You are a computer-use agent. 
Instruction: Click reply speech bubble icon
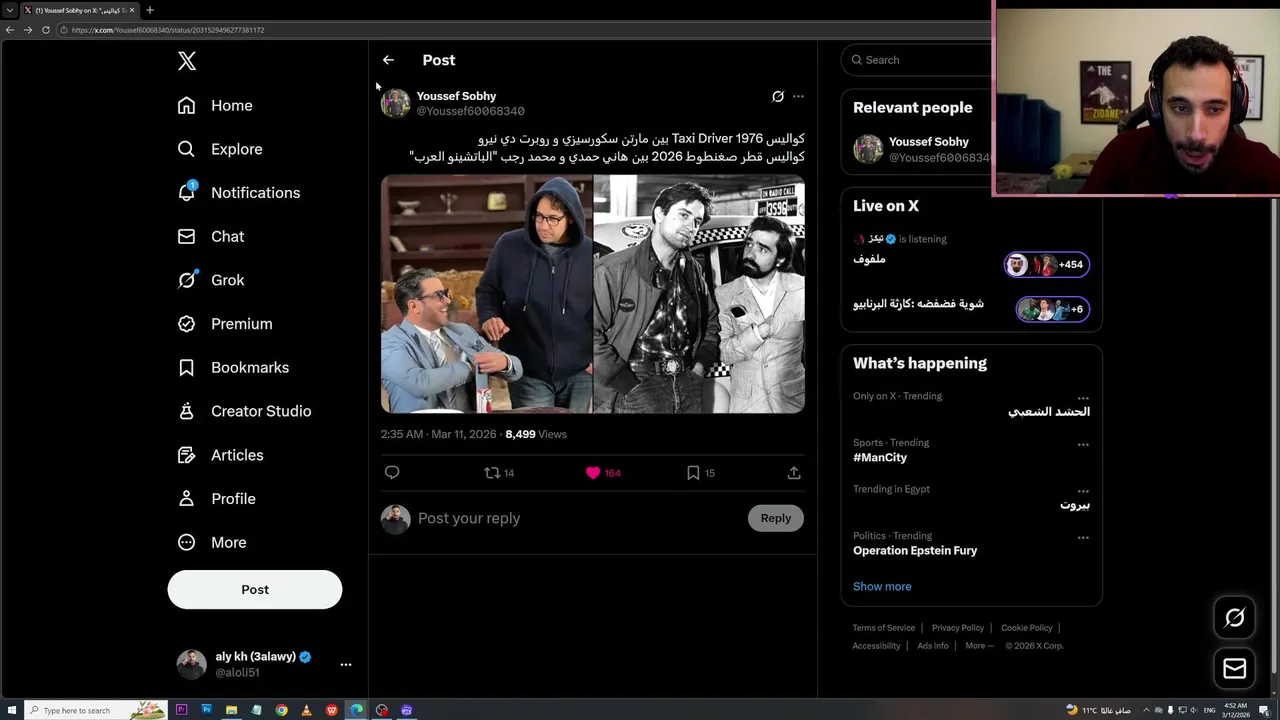[x=392, y=473]
